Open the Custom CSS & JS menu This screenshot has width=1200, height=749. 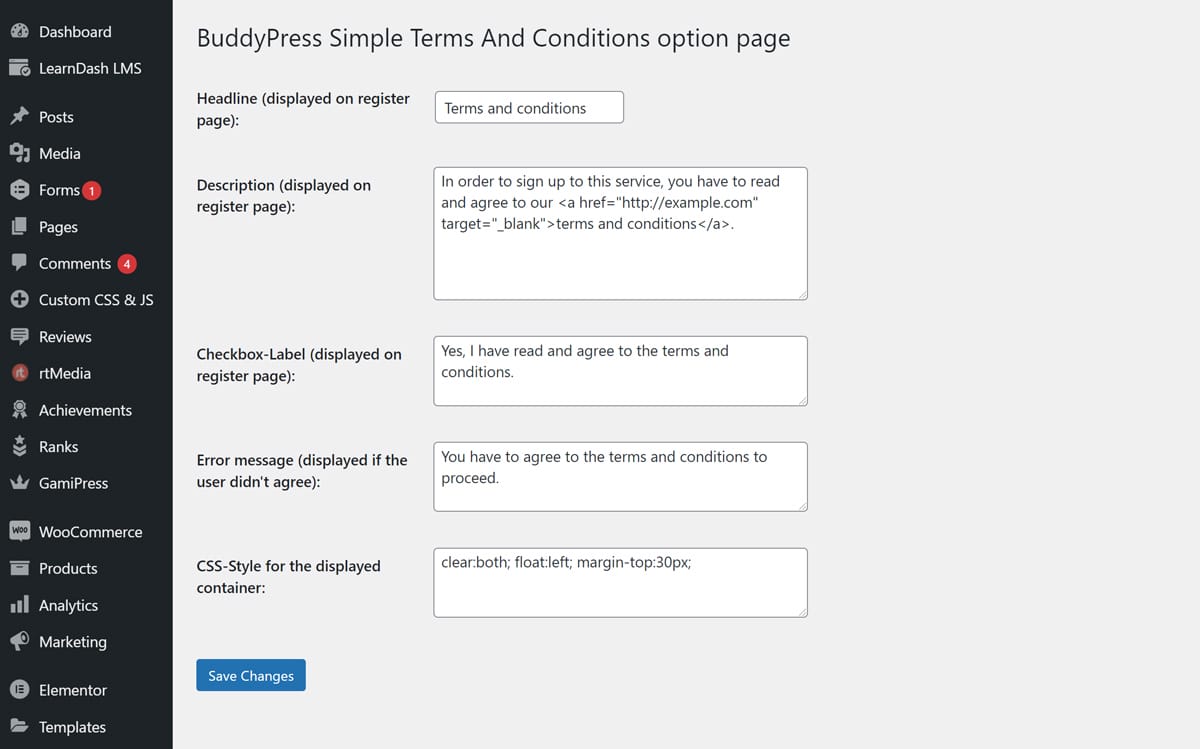96,300
